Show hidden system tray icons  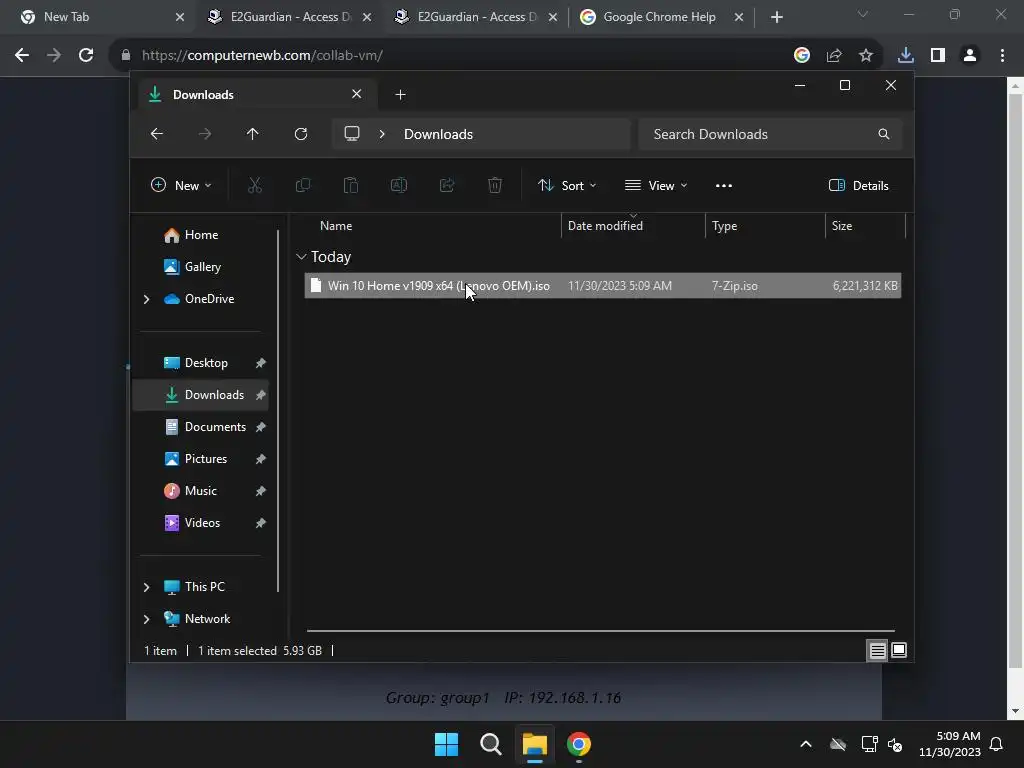point(806,744)
